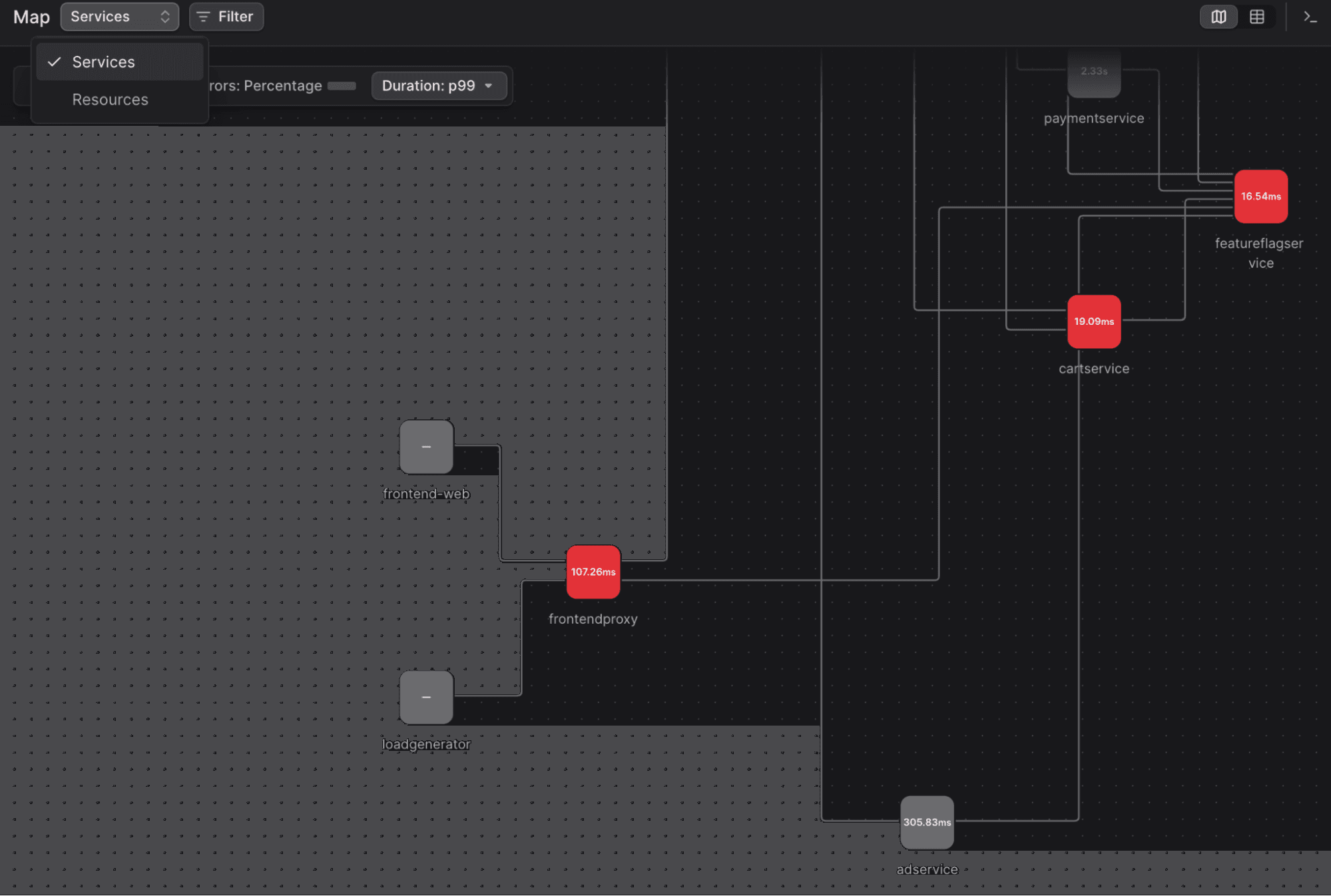Click the cartservice label

click(x=1094, y=369)
